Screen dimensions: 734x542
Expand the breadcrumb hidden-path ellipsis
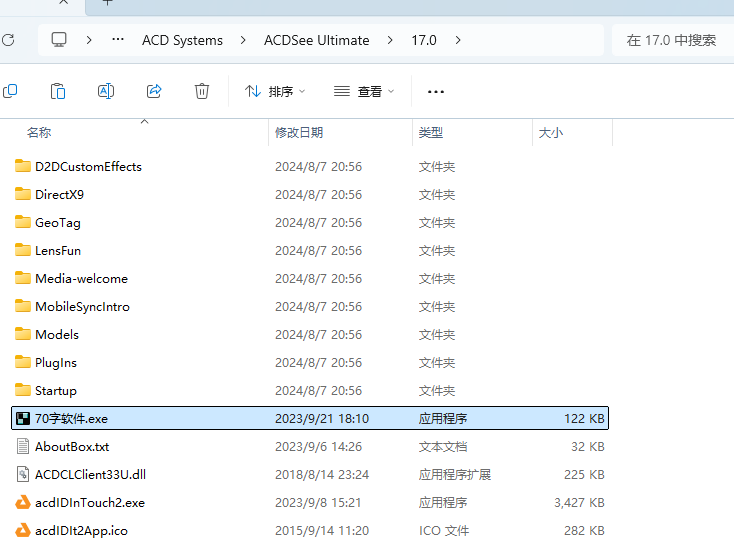pos(118,40)
